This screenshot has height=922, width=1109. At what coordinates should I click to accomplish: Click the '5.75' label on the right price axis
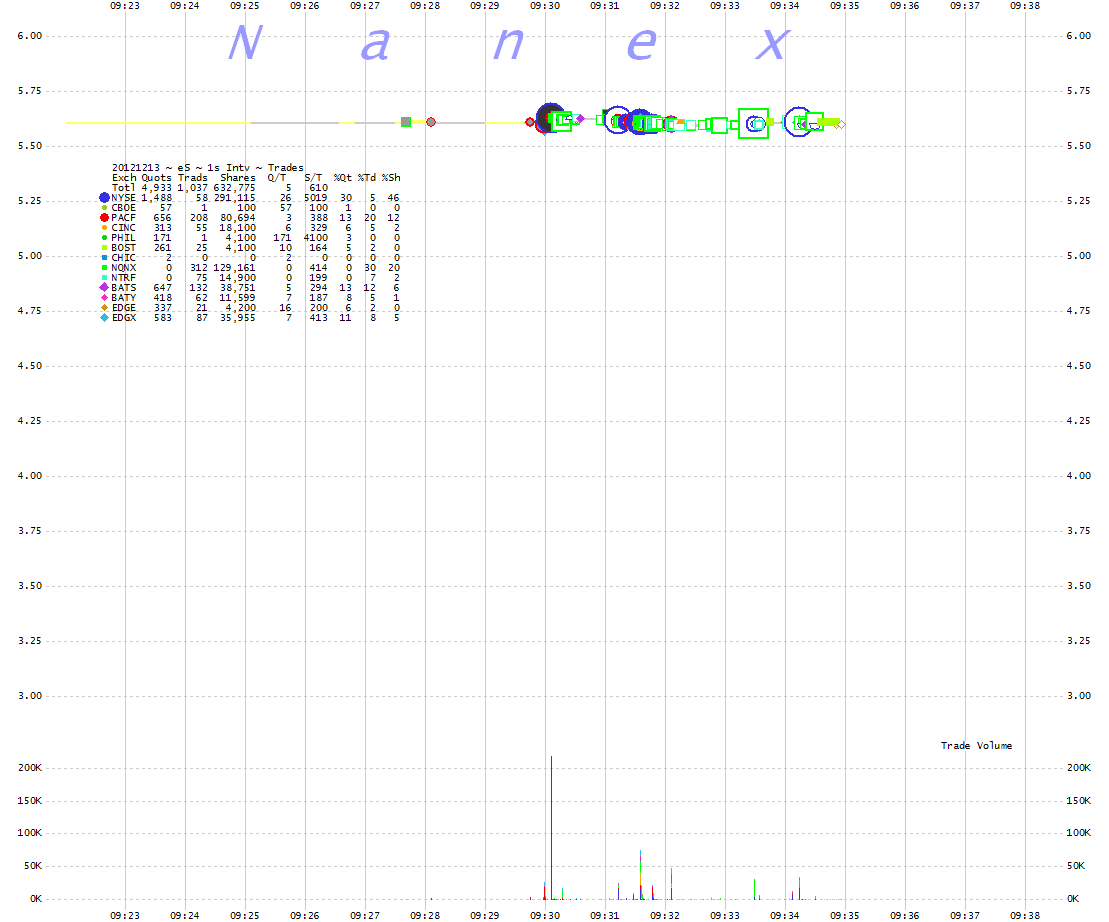1079,91
